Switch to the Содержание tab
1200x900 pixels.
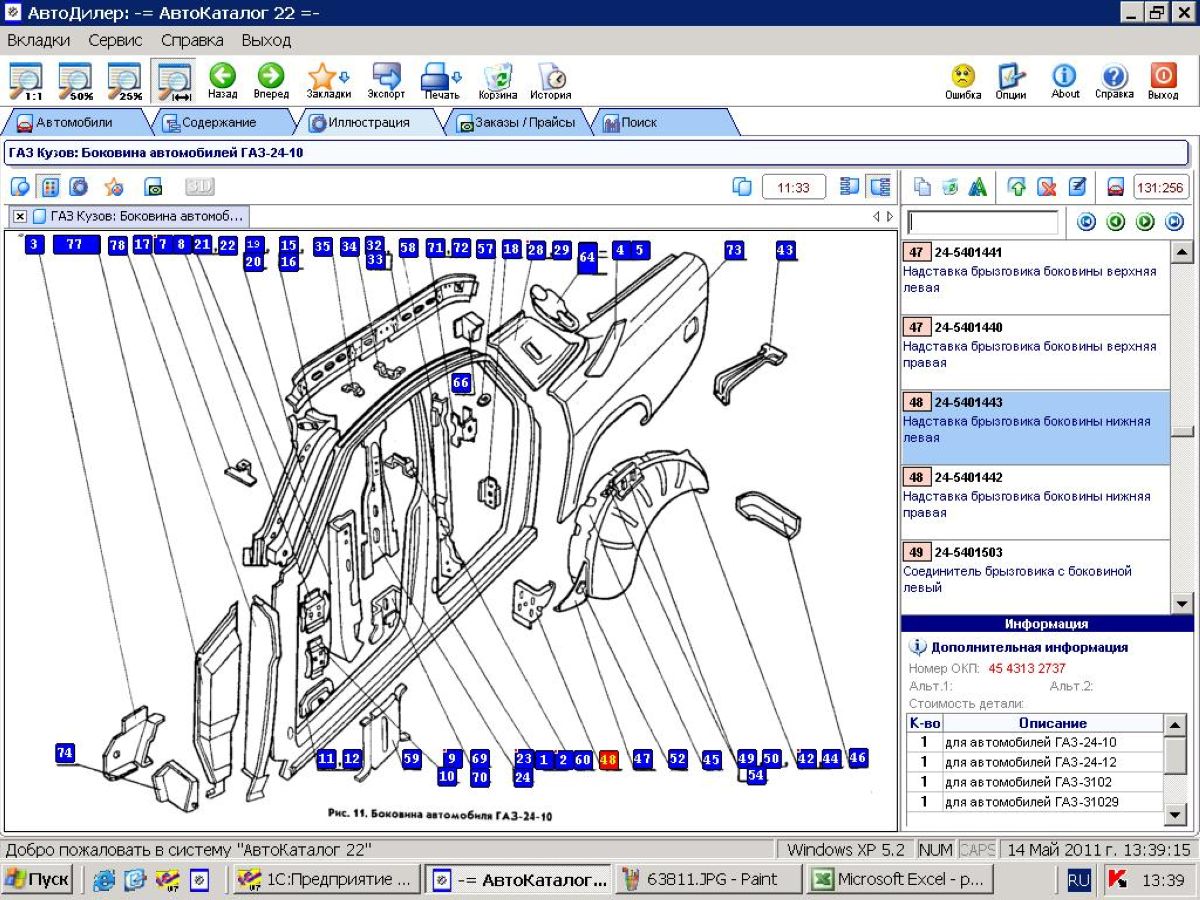pos(218,123)
